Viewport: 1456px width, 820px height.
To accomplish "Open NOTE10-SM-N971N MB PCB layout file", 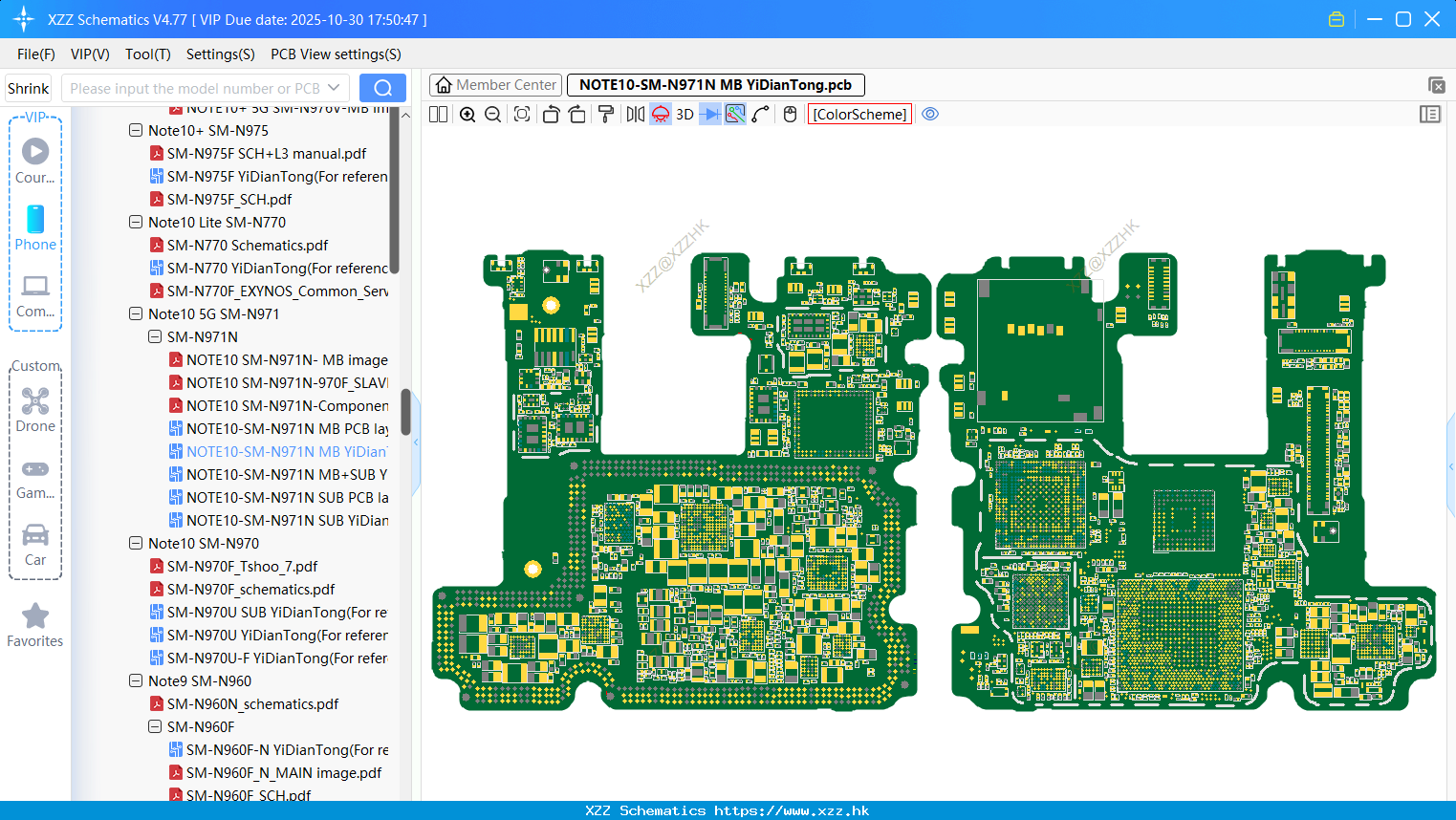I will pos(287,428).
